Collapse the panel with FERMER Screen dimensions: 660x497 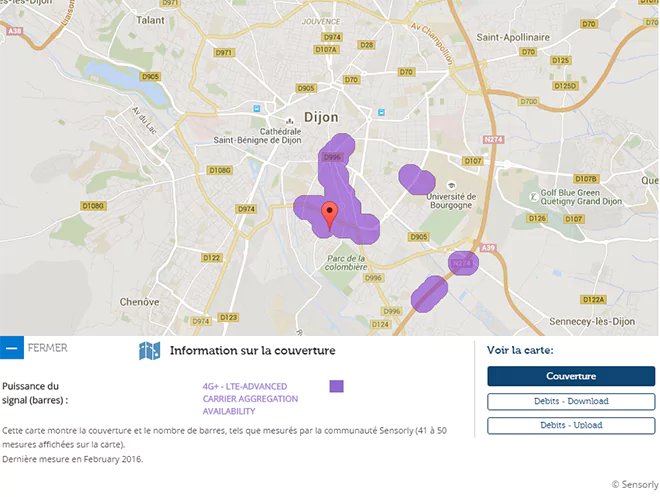click(48, 348)
